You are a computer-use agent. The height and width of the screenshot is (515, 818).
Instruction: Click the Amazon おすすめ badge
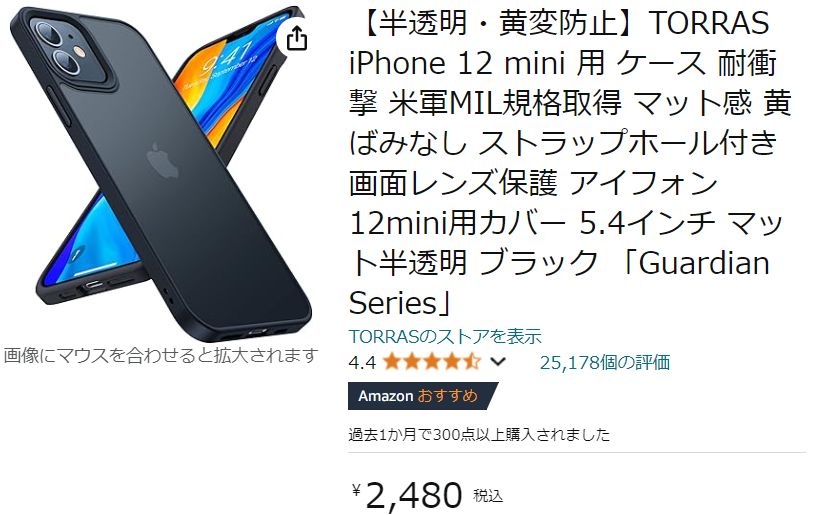click(x=423, y=396)
